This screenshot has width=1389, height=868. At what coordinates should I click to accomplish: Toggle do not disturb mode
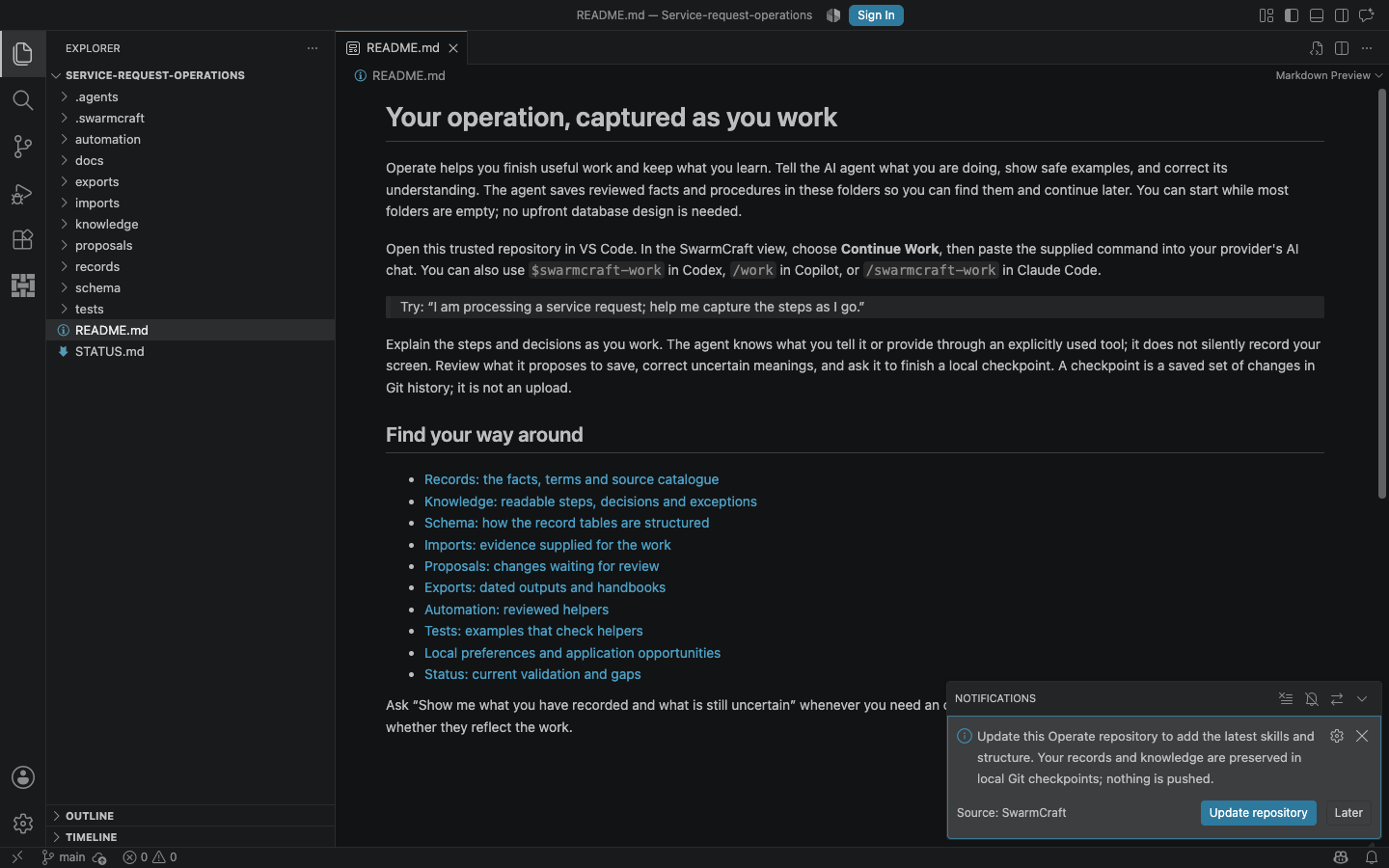click(x=1311, y=698)
